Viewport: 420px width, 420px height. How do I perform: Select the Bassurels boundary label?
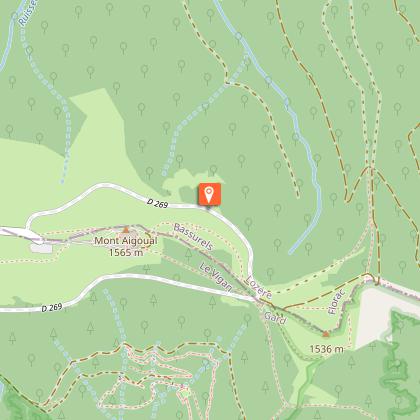point(193,237)
